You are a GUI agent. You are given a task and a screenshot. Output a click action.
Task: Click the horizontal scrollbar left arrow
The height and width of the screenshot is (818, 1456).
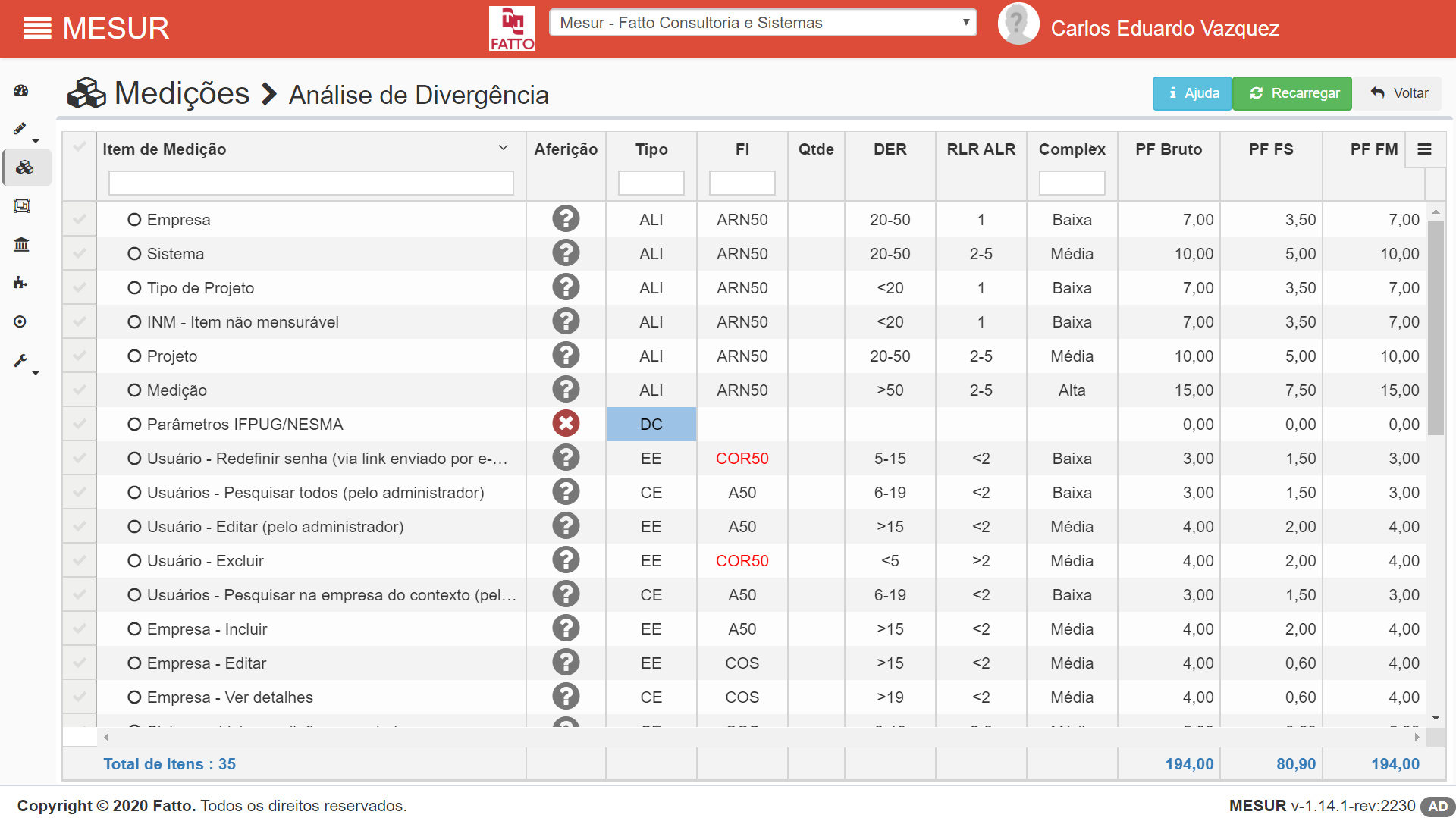click(x=106, y=737)
